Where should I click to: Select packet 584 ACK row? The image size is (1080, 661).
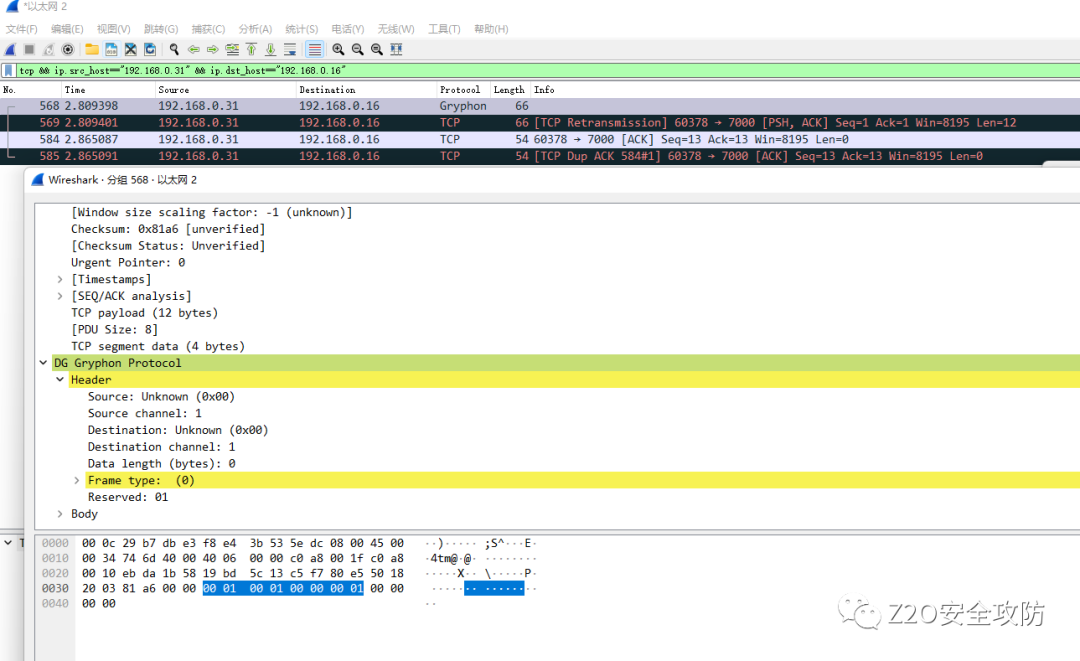tap(540, 139)
